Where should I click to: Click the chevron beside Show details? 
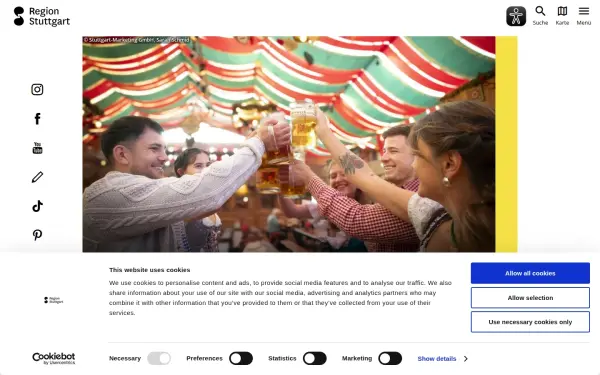466,359
